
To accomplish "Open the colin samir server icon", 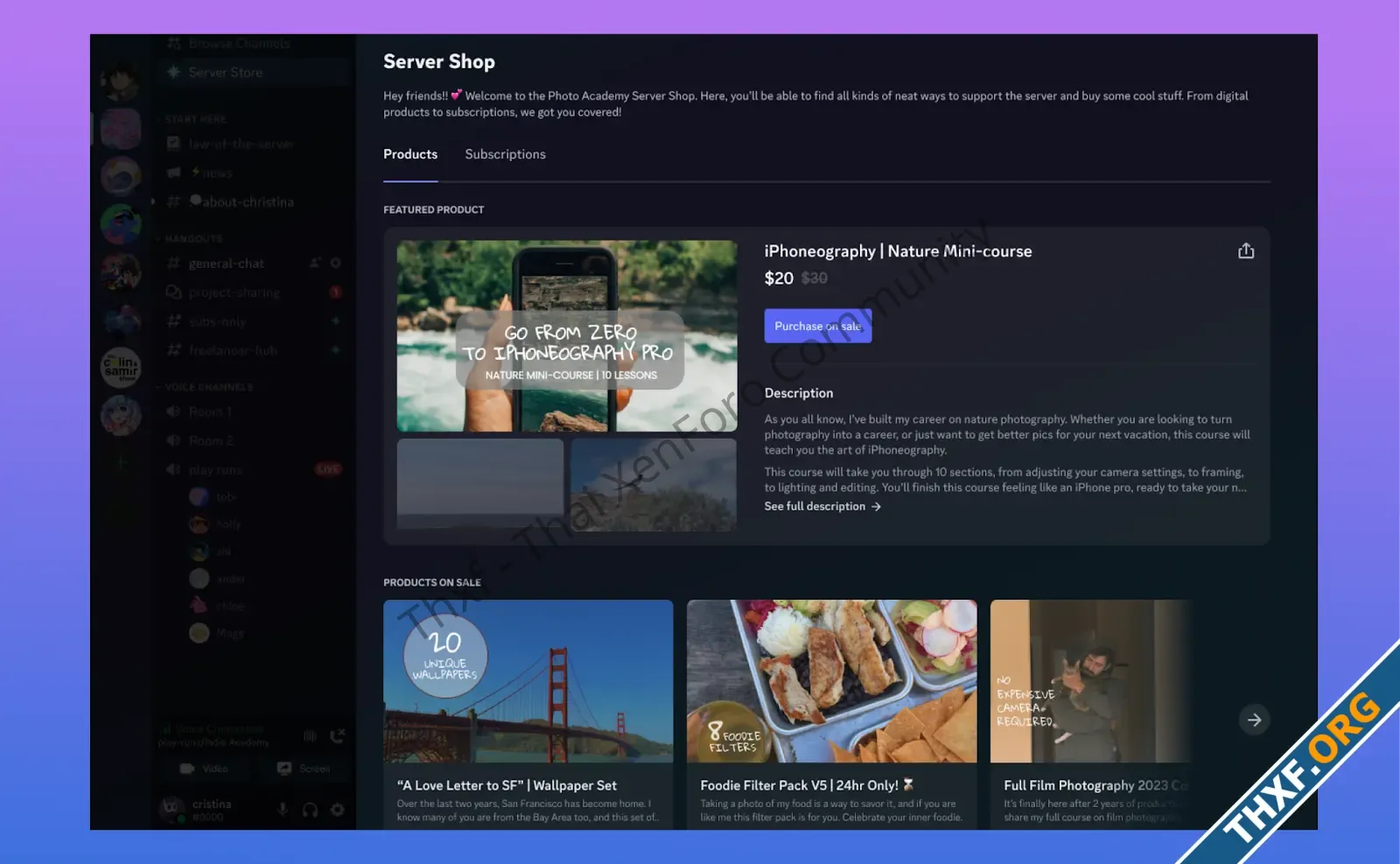I will [121, 367].
